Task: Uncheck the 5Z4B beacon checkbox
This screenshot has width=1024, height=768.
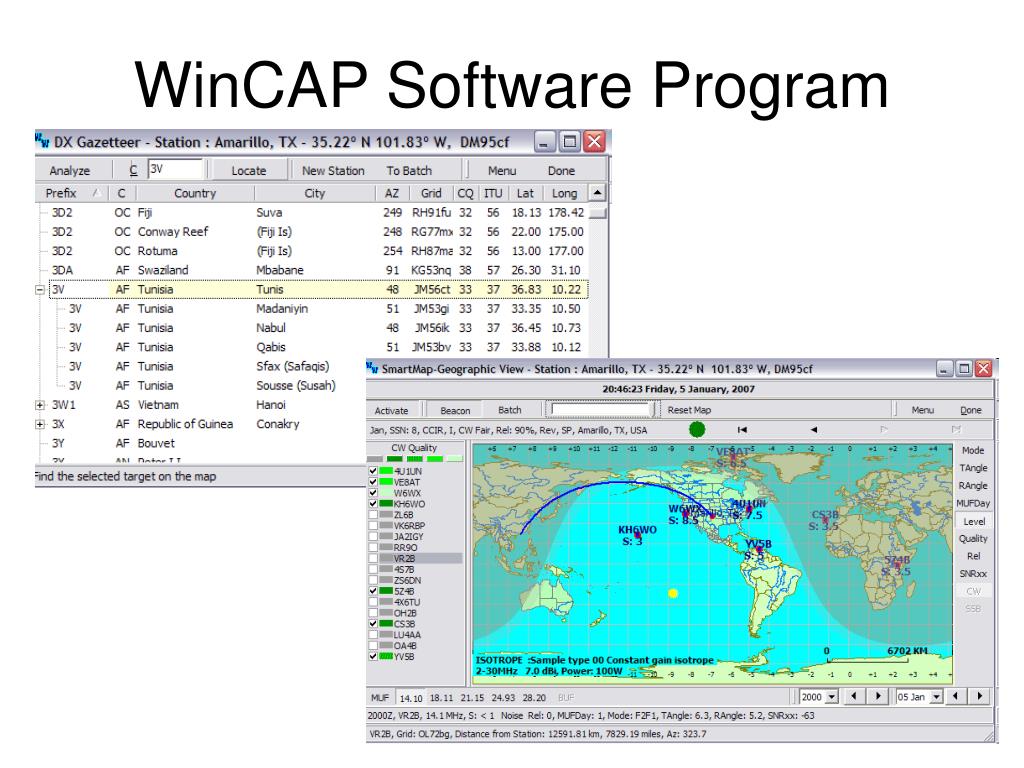Action: coord(373,591)
